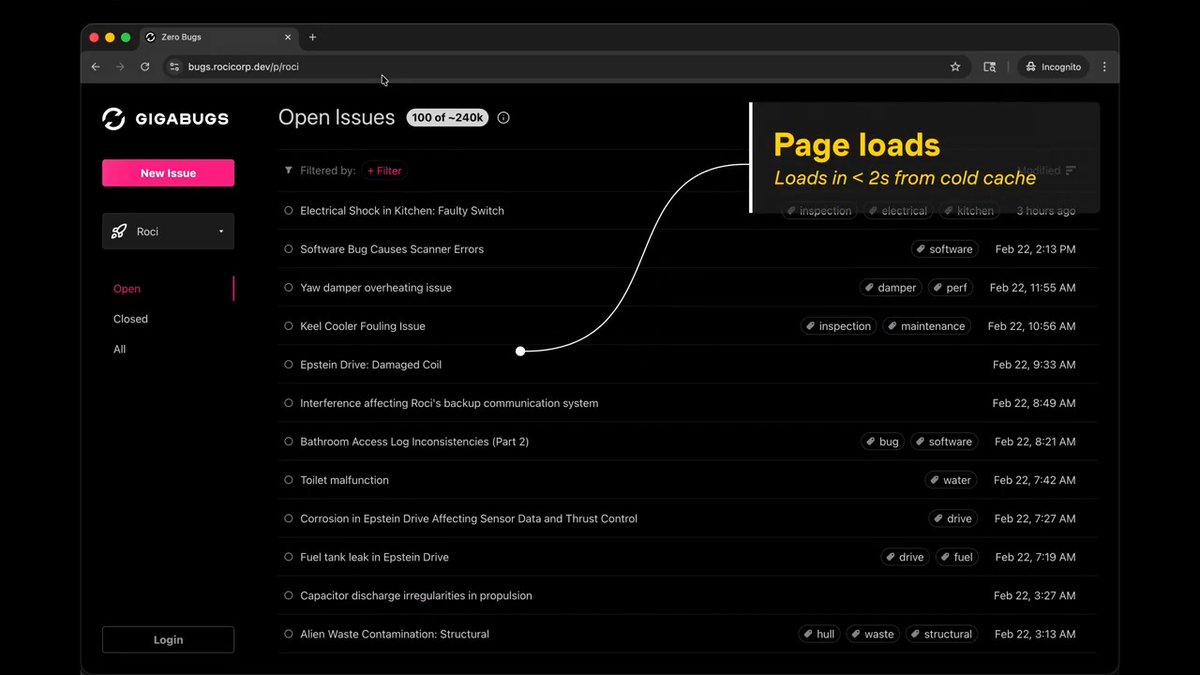
Task: Click the browser back arrow
Action: coord(96,67)
